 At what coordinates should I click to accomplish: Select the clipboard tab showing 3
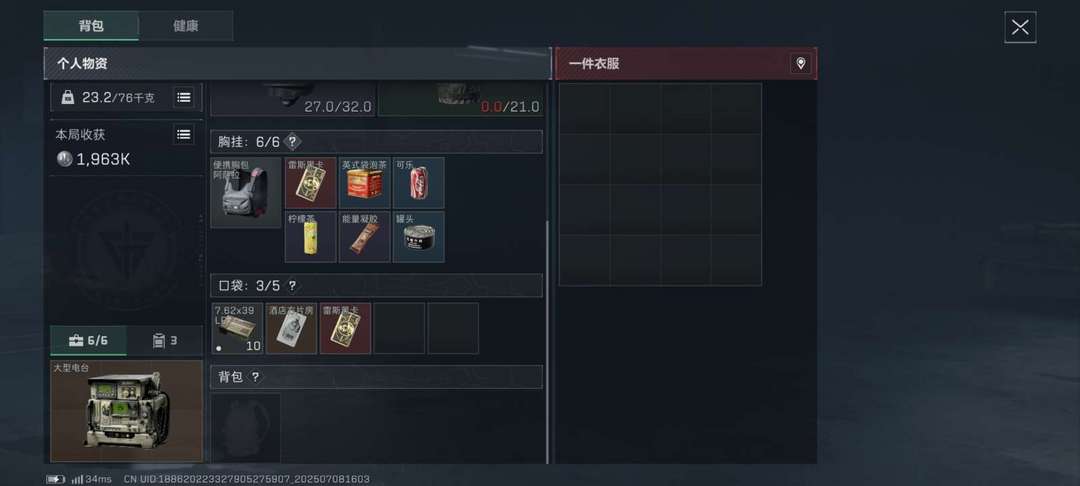(165, 341)
